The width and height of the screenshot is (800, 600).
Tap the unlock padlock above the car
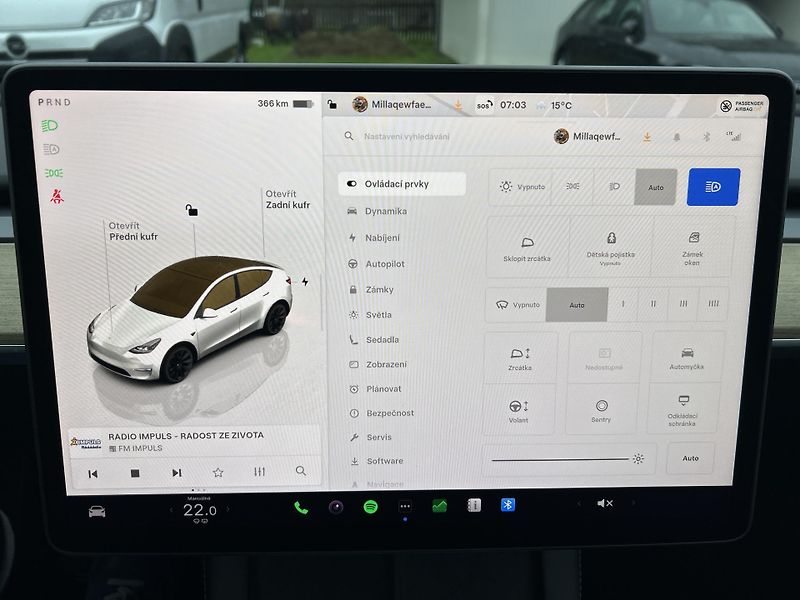191,210
